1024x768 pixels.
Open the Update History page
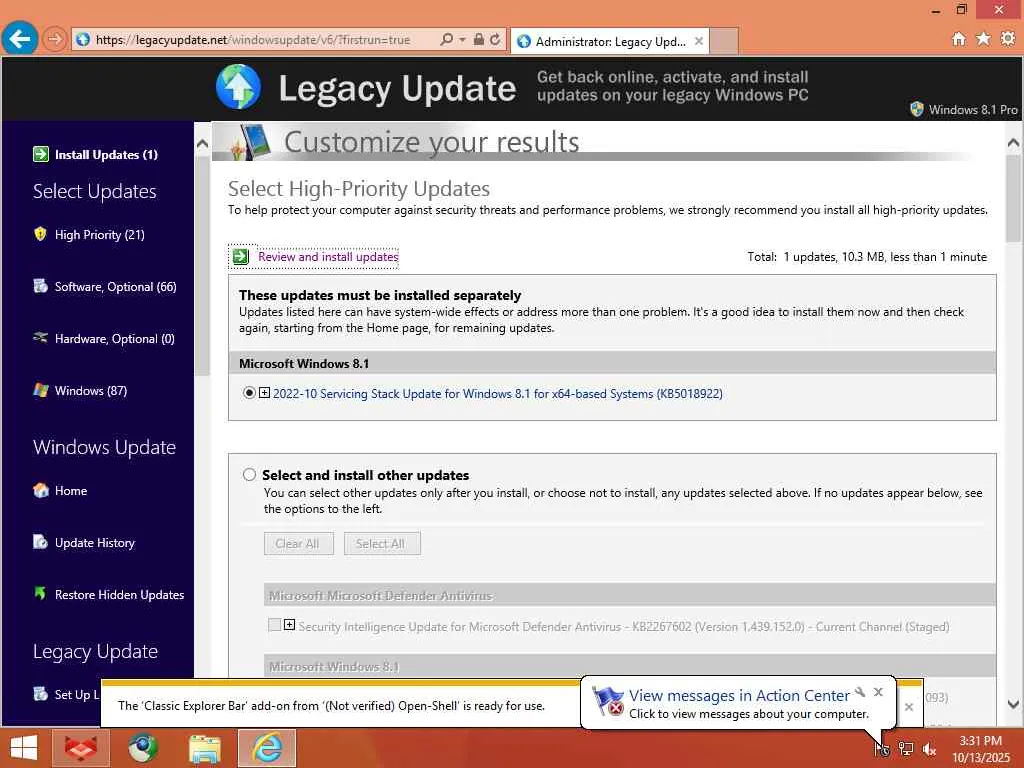95,543
